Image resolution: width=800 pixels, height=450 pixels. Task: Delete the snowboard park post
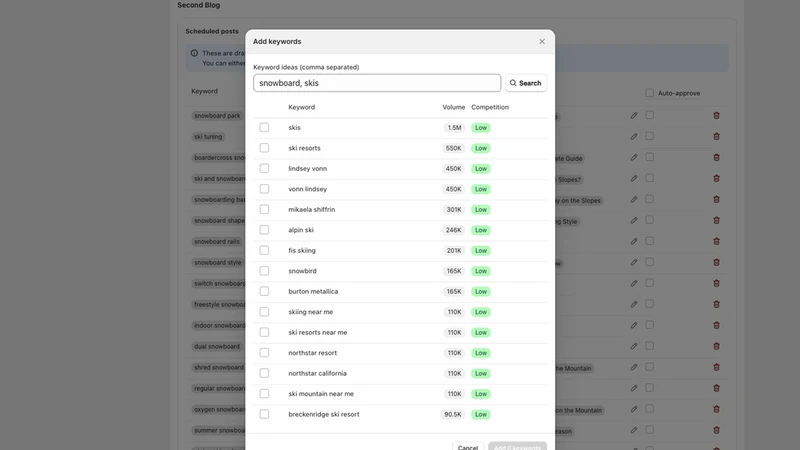pos(716,116)
